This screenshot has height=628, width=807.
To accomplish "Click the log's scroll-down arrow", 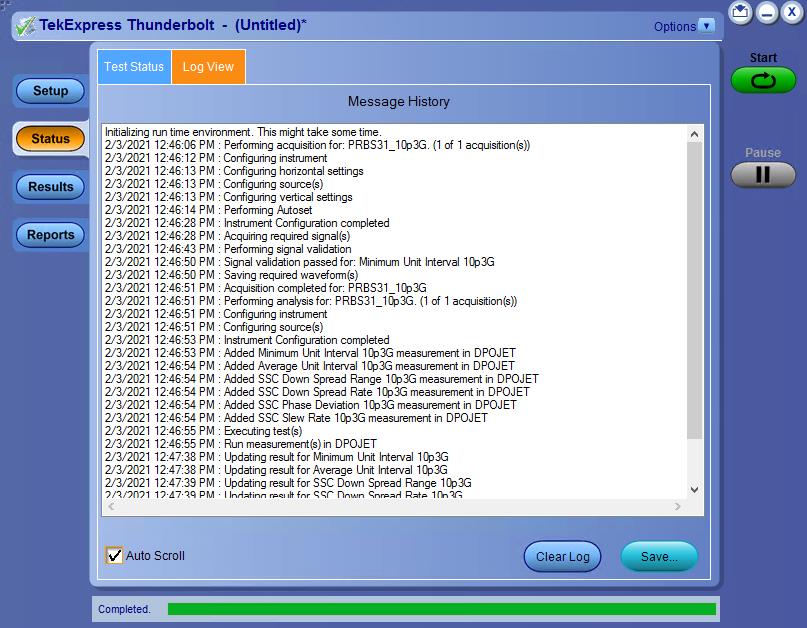I will coord(695,490).
